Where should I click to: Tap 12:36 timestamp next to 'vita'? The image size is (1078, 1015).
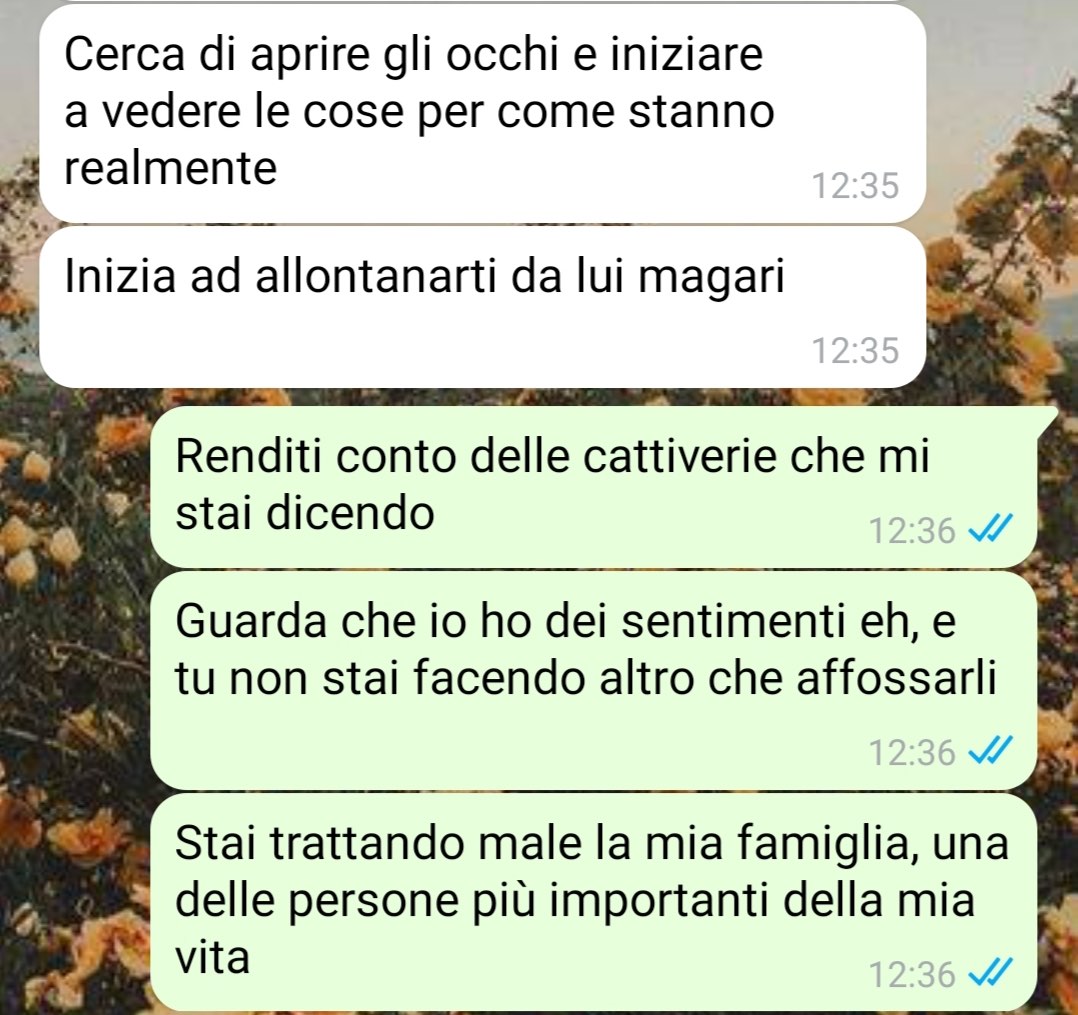[x=912, y=974]
